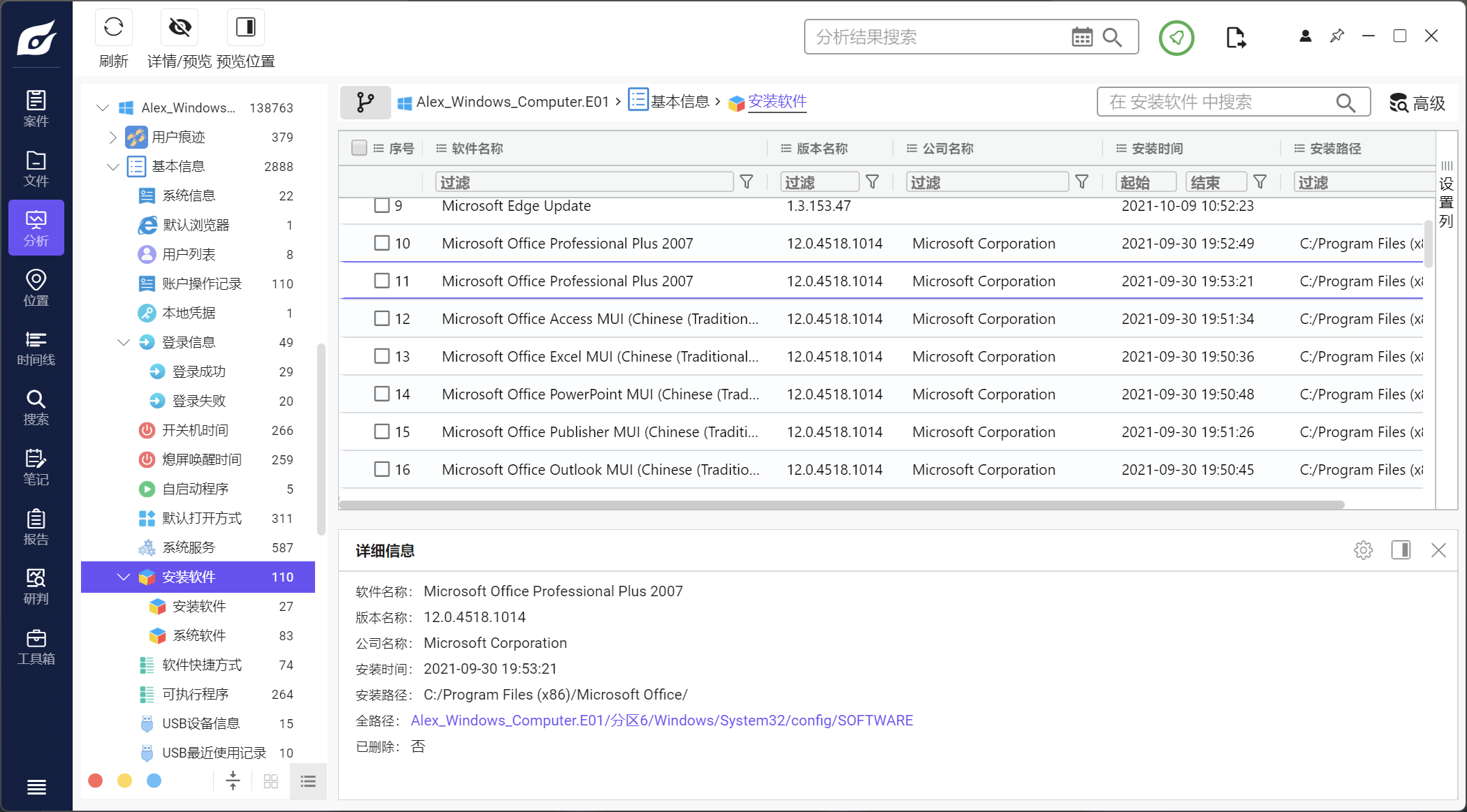This screenshot has width=1467, height=812.
Task: Open the user account icon
Action: pyautogui.click(x=1305, y=36)
